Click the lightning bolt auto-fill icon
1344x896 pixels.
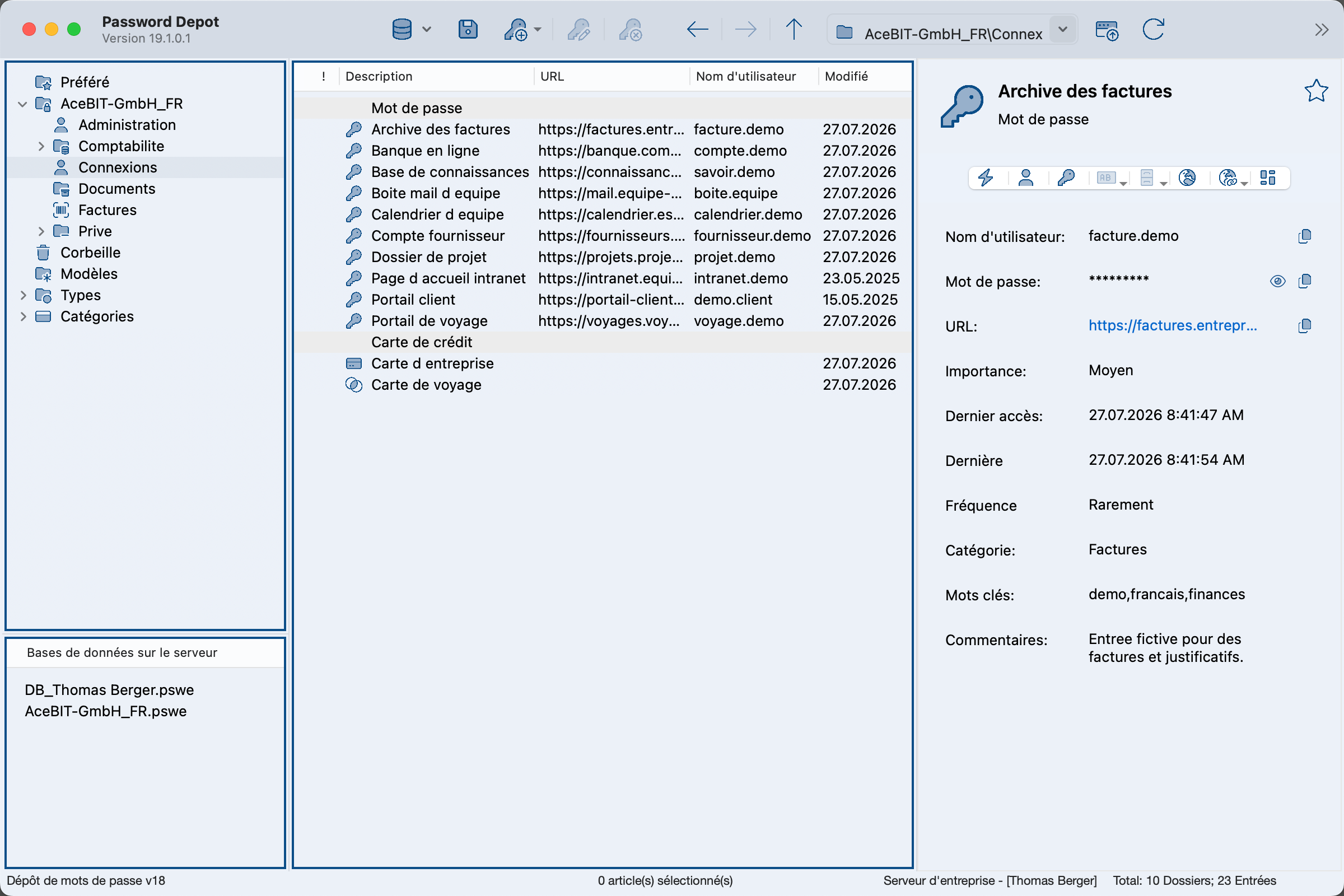click(x=986, y=178)
